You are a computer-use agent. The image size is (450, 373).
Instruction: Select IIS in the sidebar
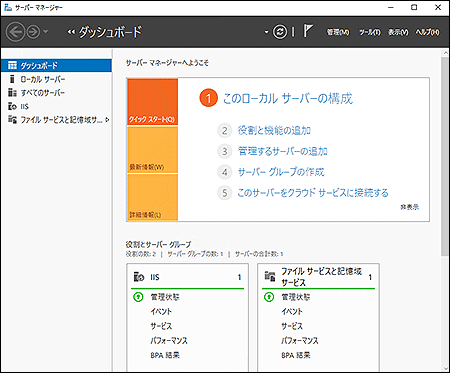click(x=56, y=106)
